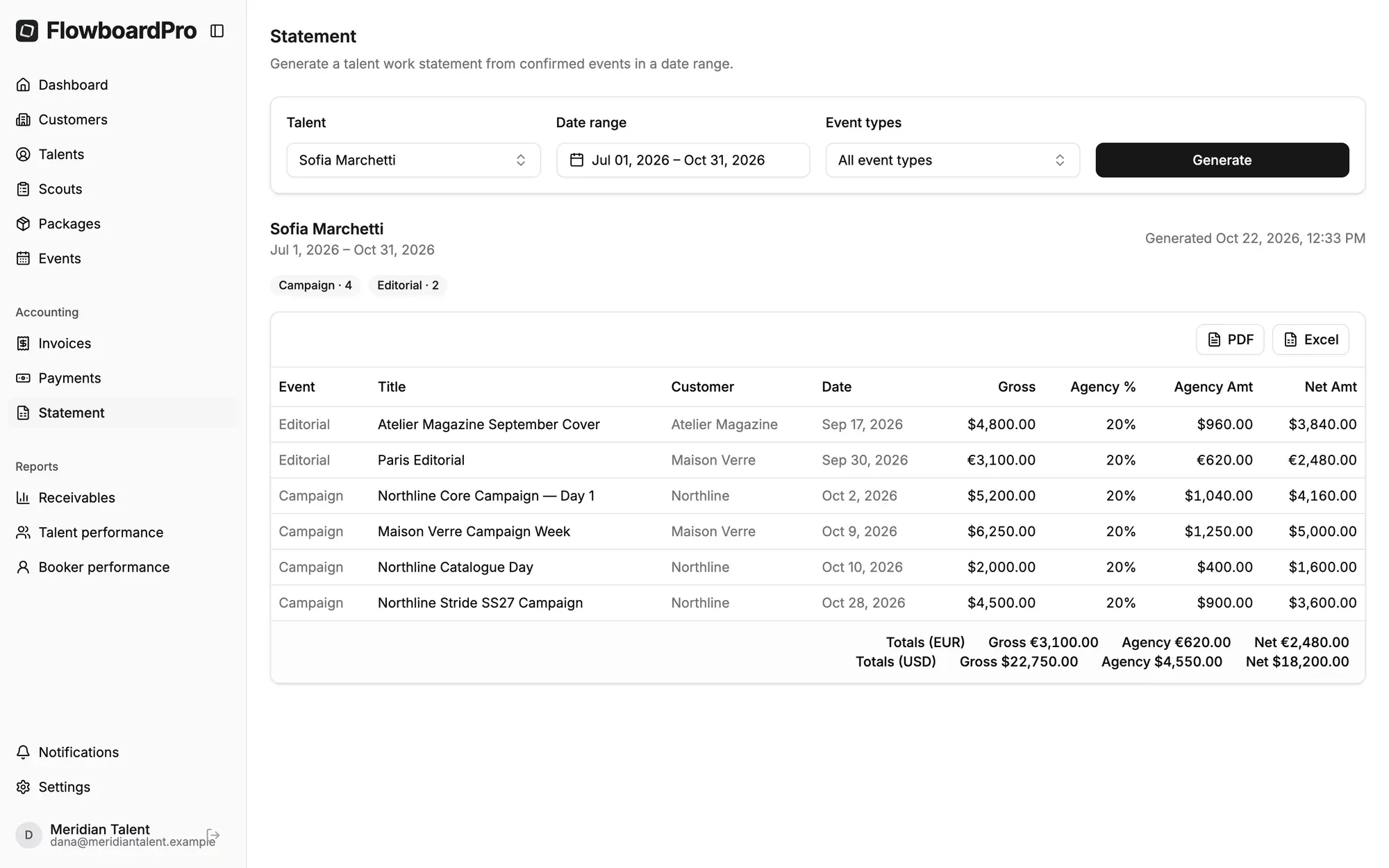Click the Oct 9, 2026 date cell
The height and width of the screenshot is (868, 1389).
pyautogui.click(x=859, y=531)
